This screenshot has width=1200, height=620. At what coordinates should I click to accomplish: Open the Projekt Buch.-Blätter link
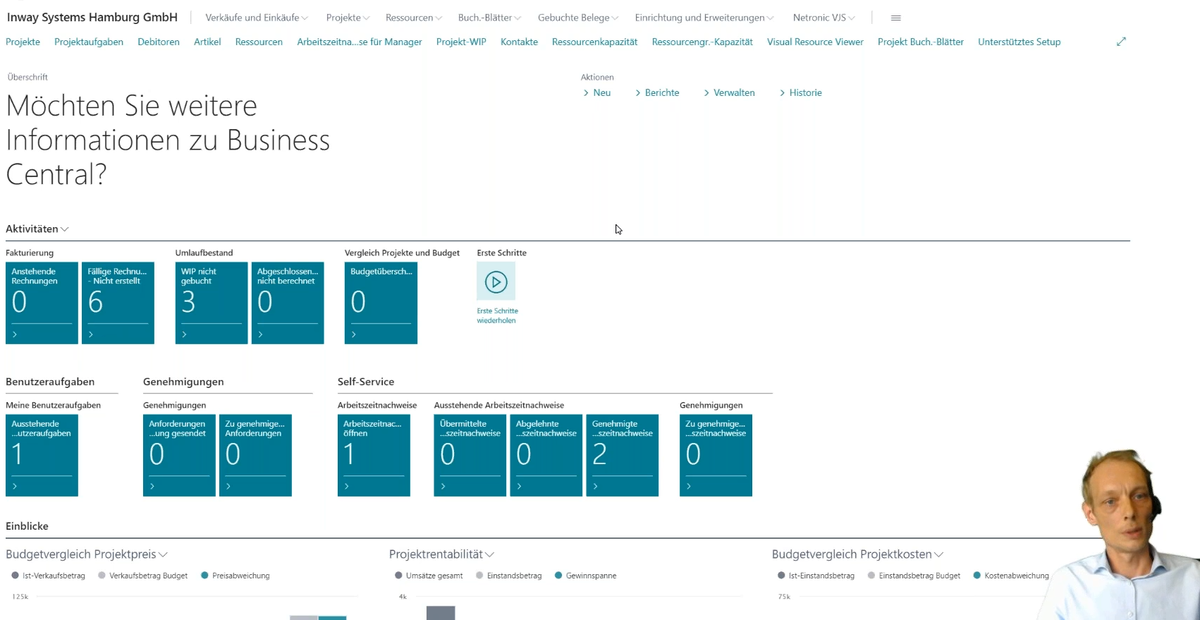pyautogui.click(x=921, y=42)
